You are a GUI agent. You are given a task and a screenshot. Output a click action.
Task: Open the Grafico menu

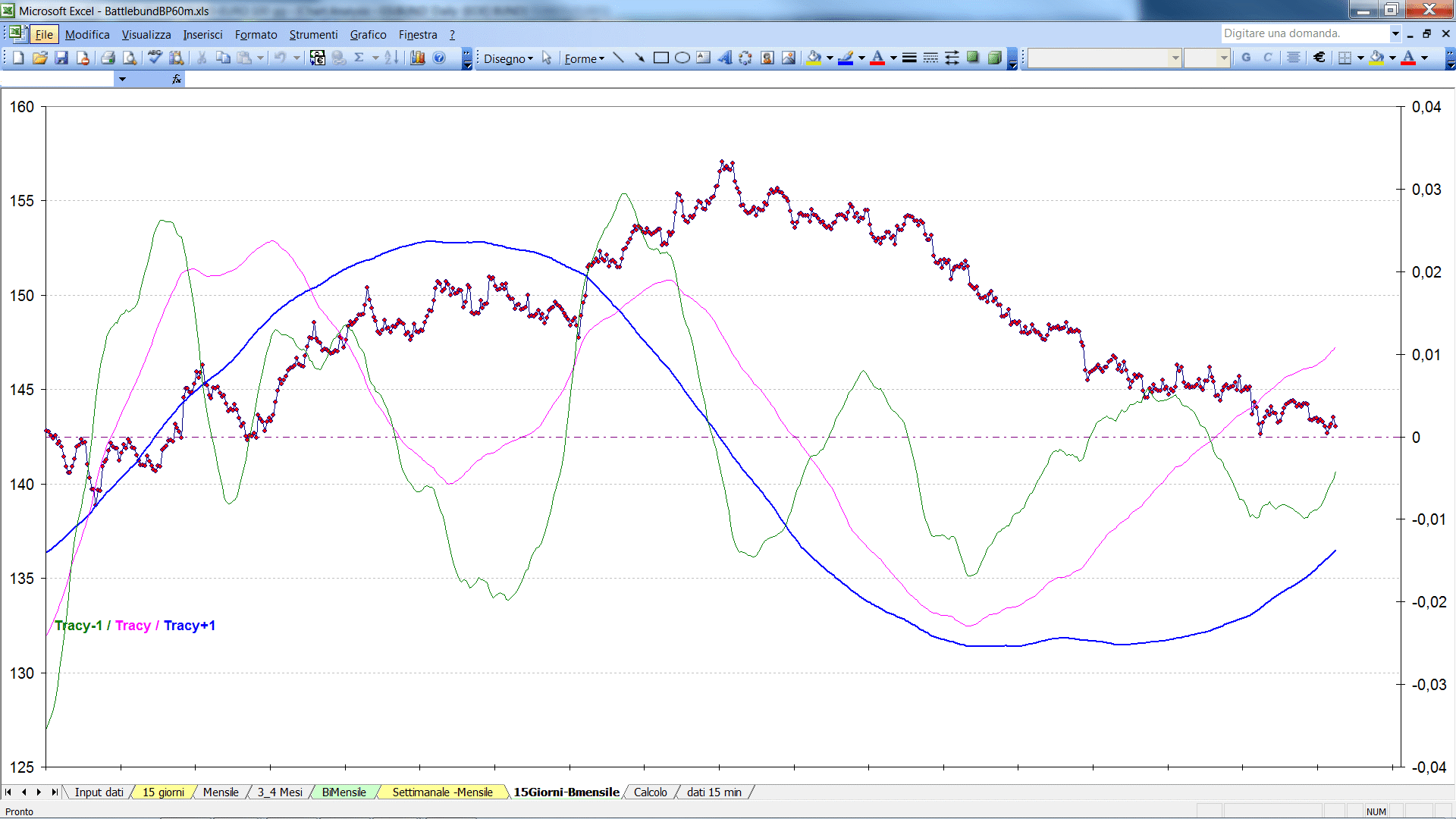click(368, 34)
